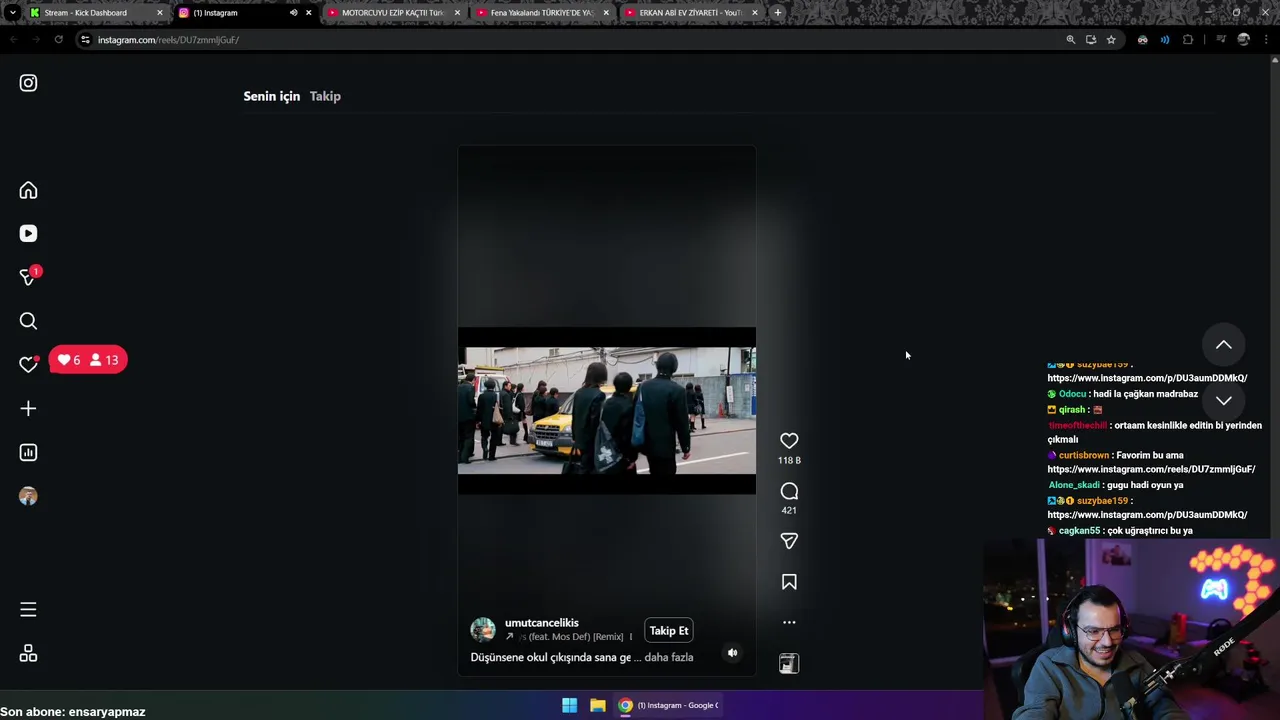Open the browser extensions puzzle icon
The width and height of the screenshot is (1280, 720).
click(1188, 40)
